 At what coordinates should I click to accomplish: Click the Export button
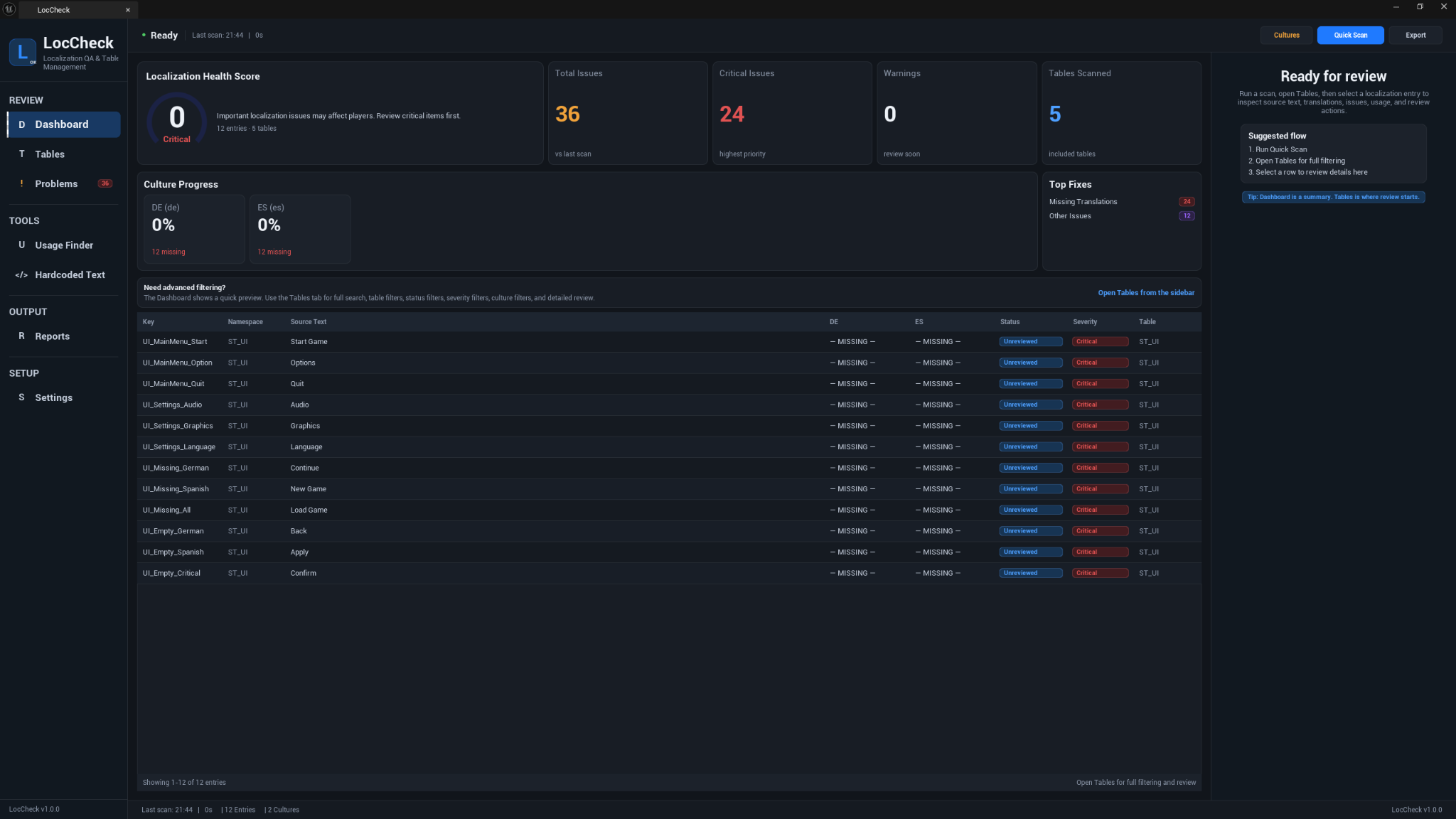pos(1415,35)
